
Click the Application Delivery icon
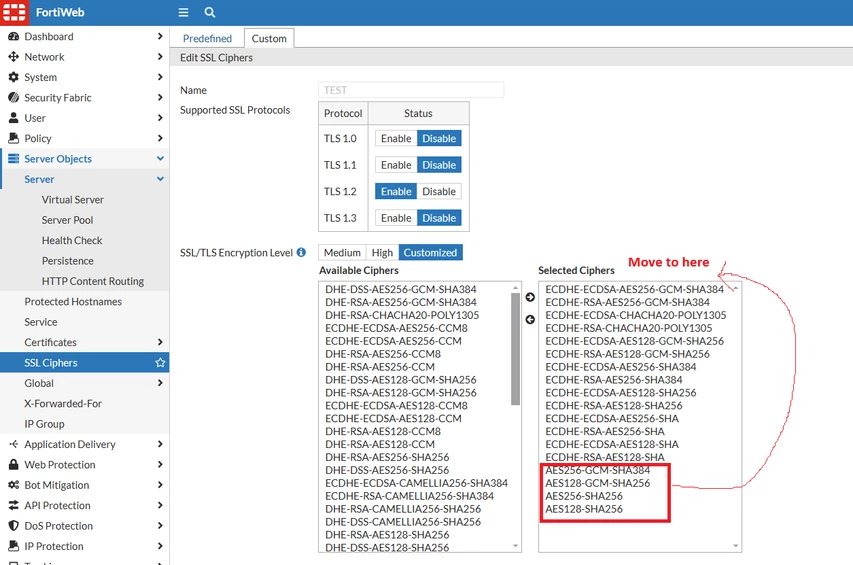click(14, 444)
